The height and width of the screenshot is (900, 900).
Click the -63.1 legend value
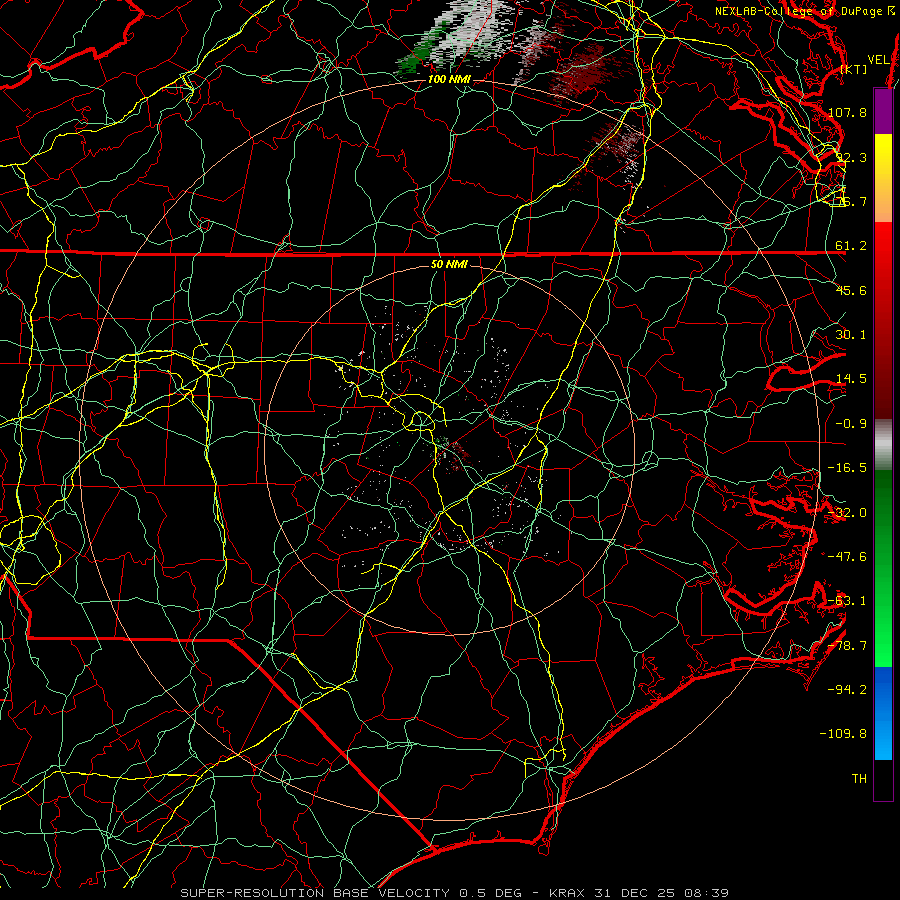pyautogui.click(x=847, y=601)
